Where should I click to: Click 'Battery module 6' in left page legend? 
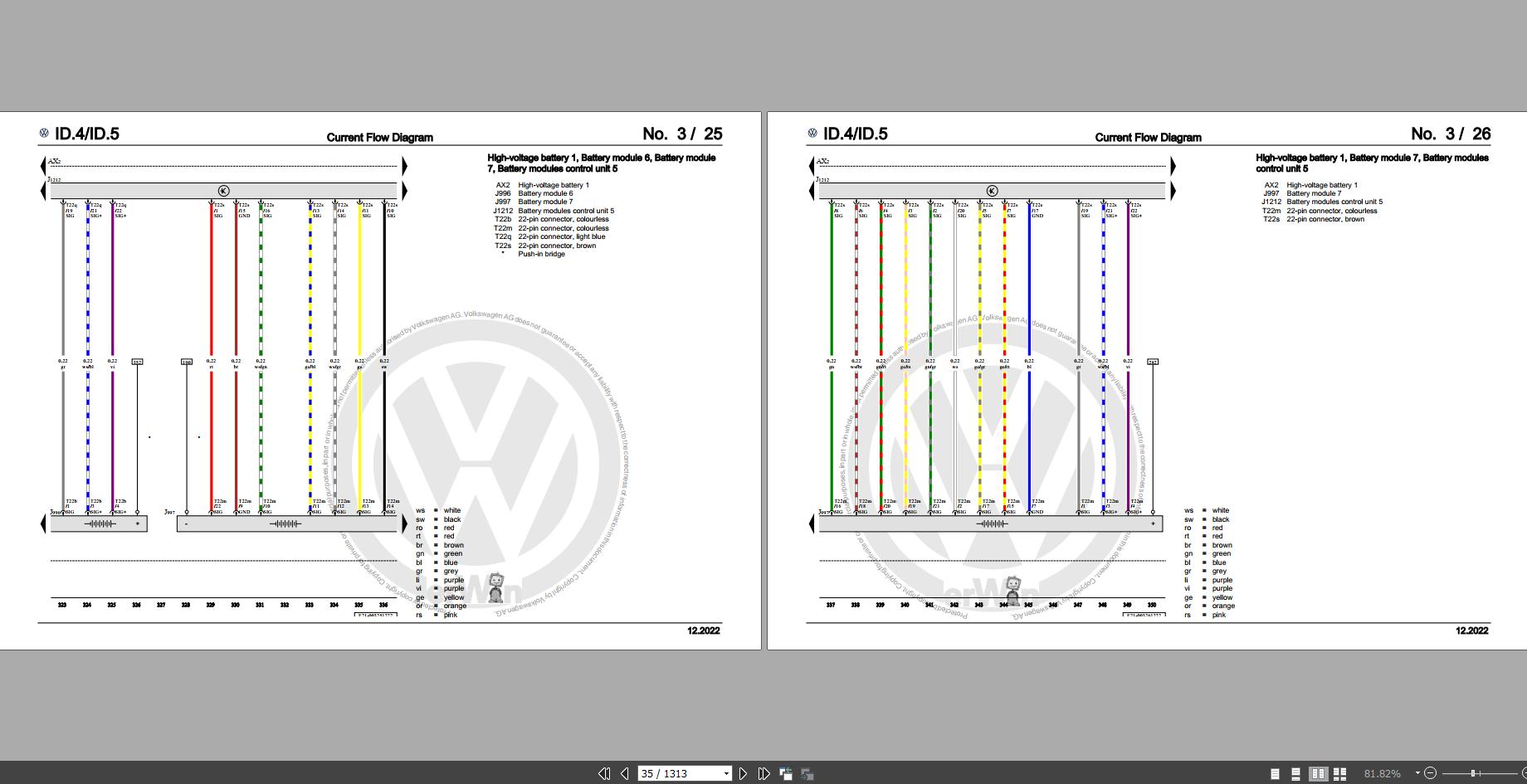[x=545, y=193]
